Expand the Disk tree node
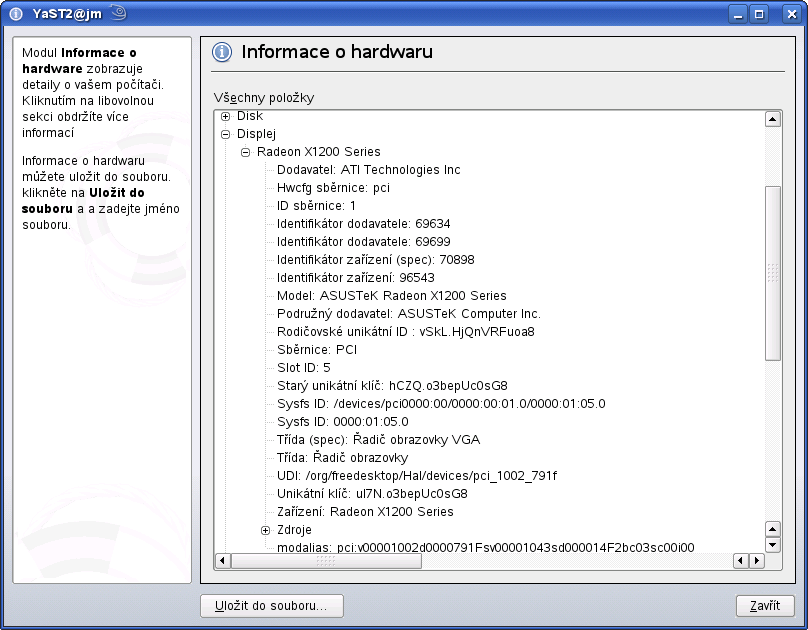808x630 pixels. tap(225, 116)
